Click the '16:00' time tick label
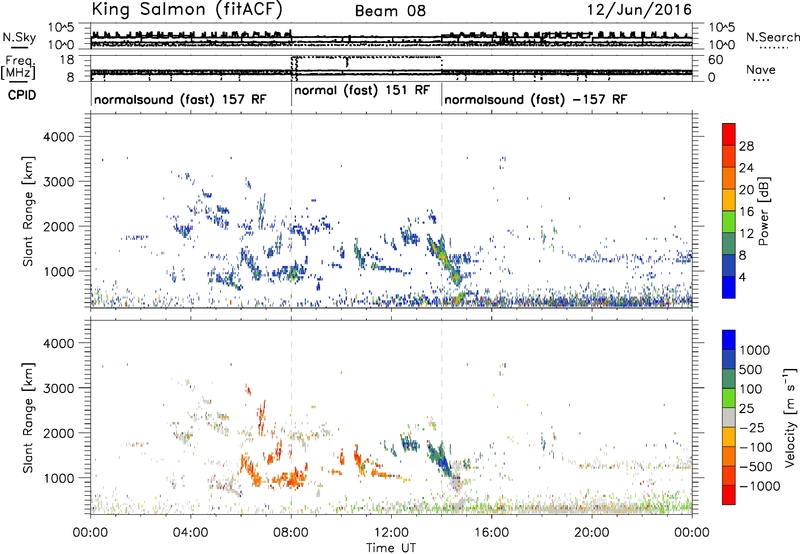800x554 pixels. (491, 533)
